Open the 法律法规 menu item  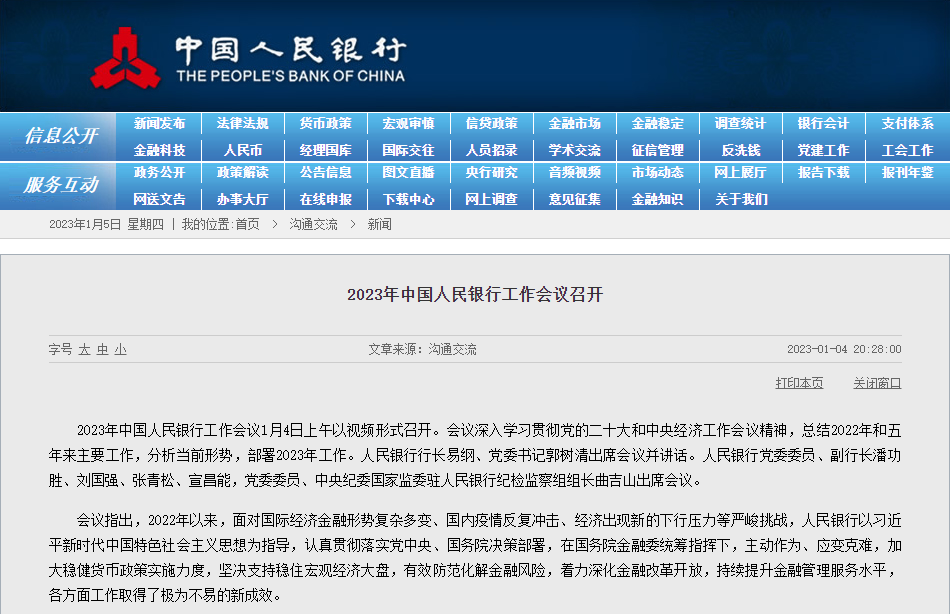point(243,123)
